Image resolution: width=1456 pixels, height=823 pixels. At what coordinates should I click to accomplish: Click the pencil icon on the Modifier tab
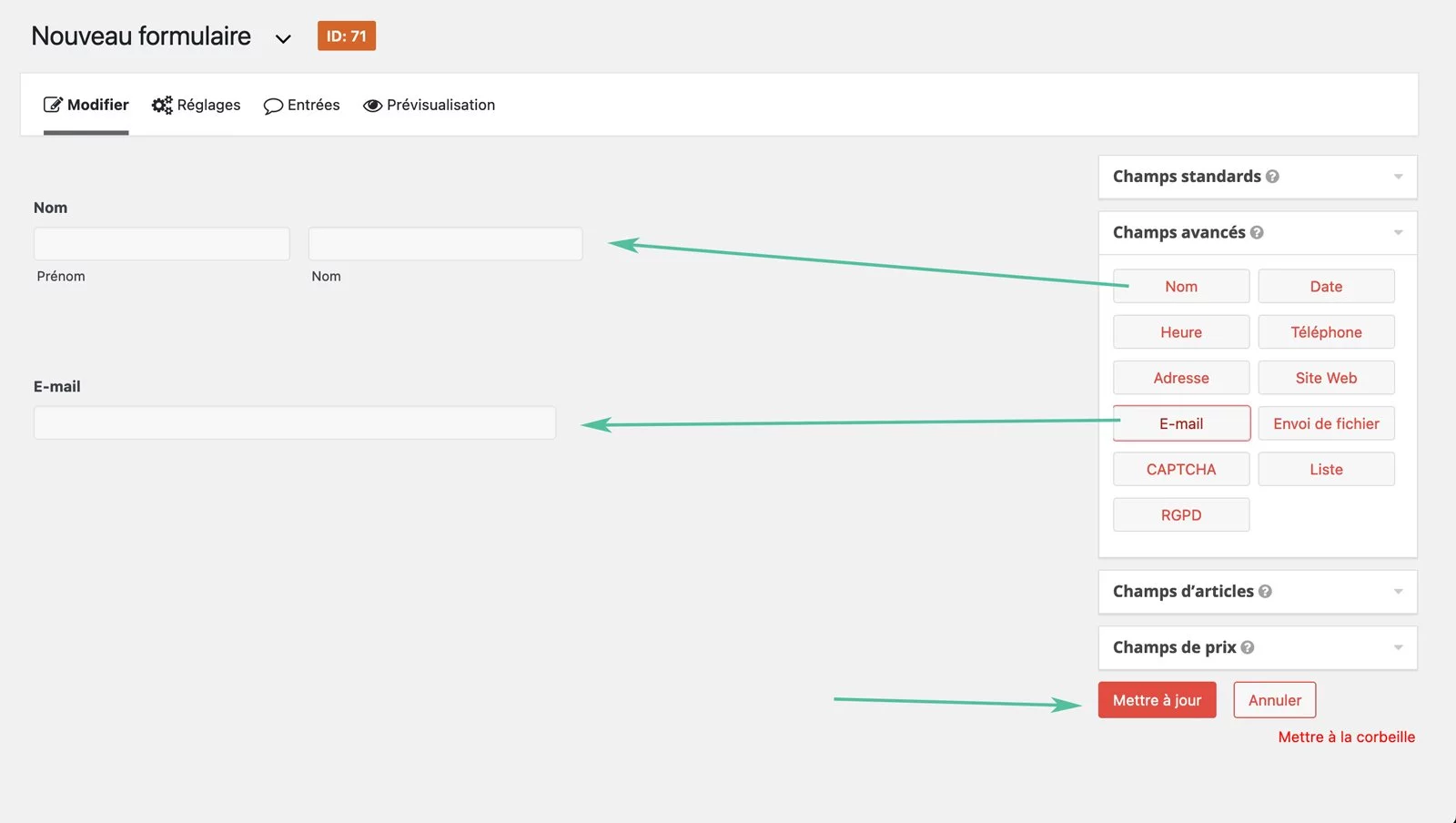53,104
